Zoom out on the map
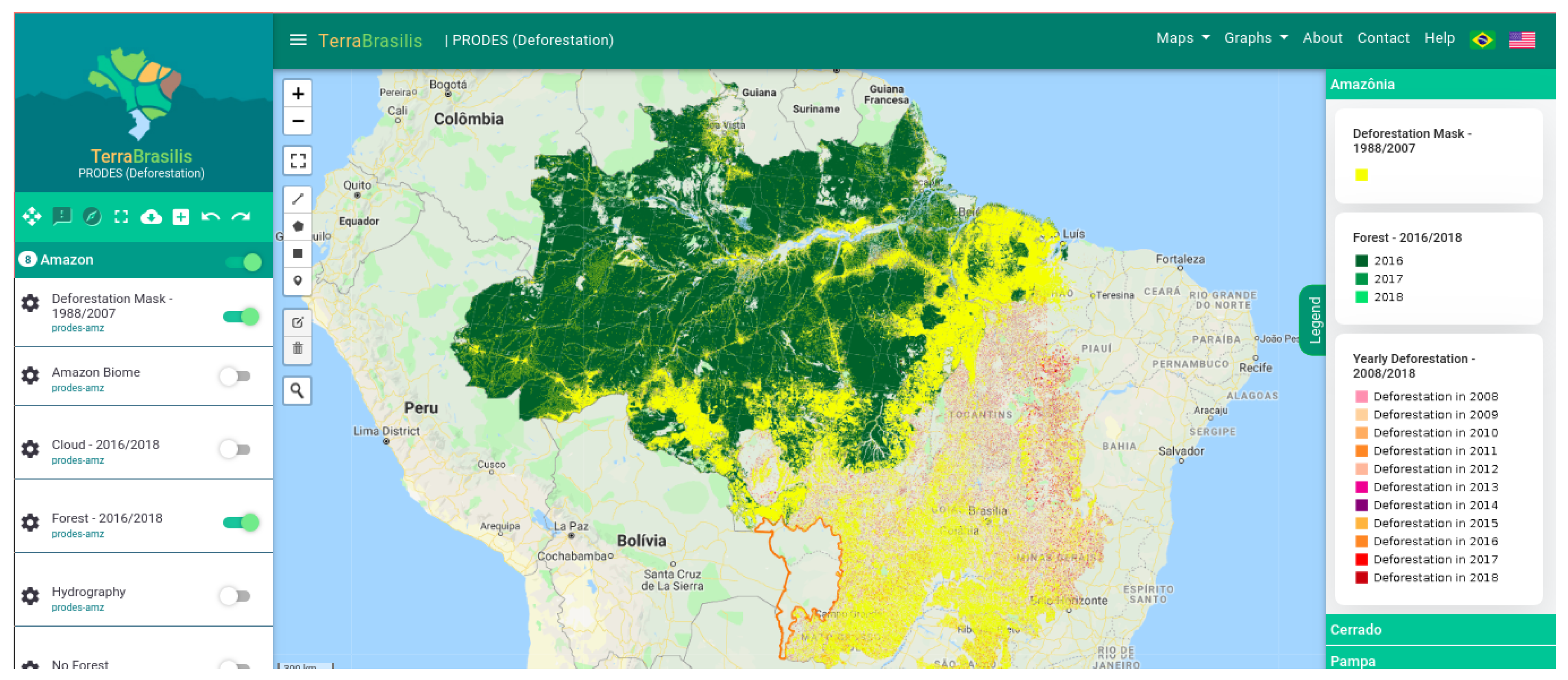 [298, 121]
